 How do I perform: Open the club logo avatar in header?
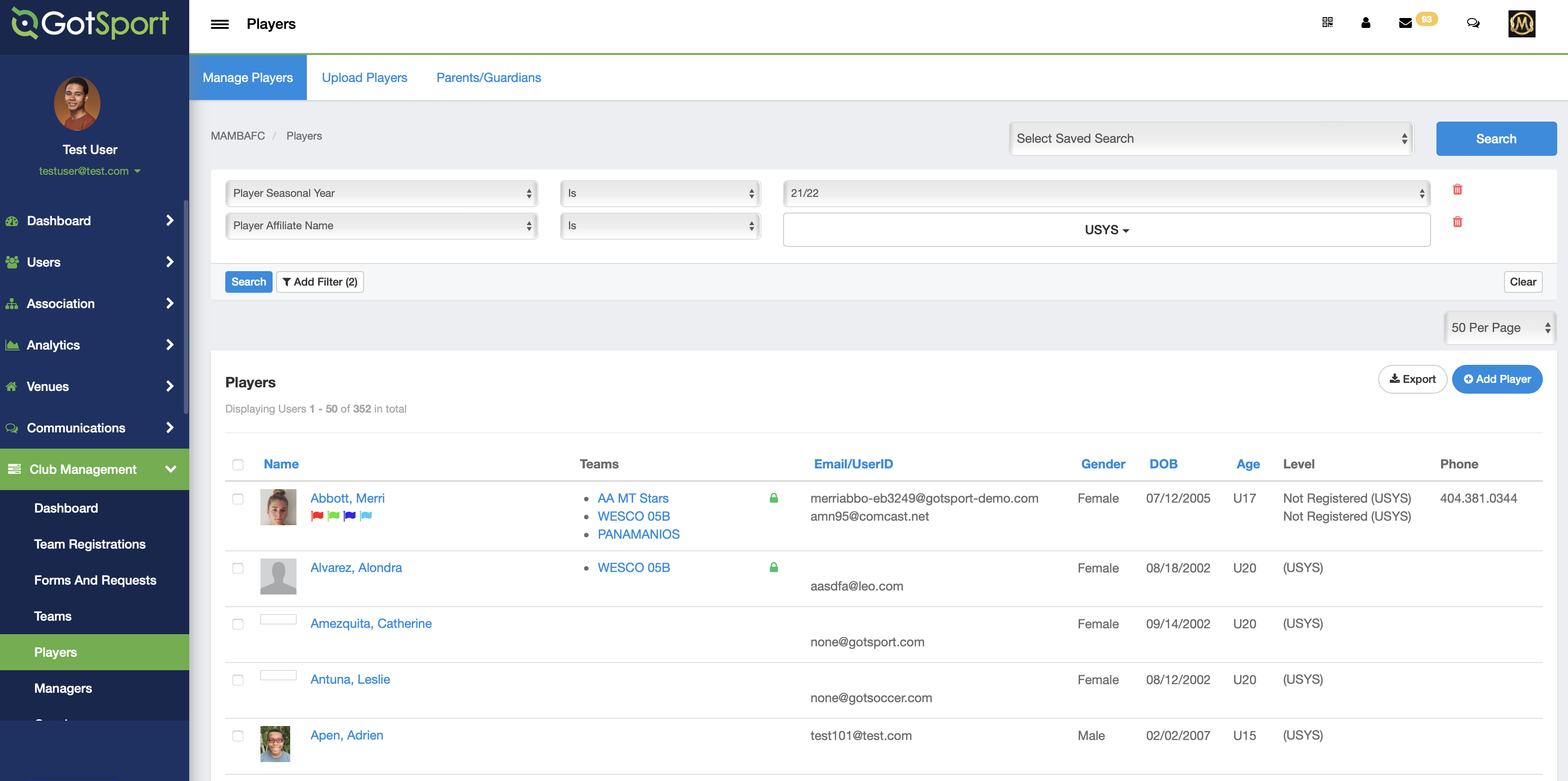(1521, 24)
